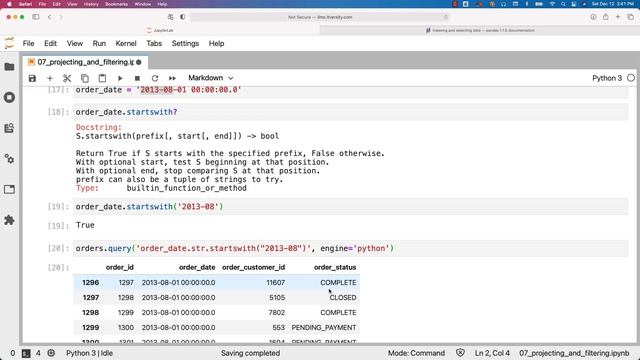Click the 'Python 3 | Idle' status bar text
The height and width of the screenshot is (360, 640).
89,353
